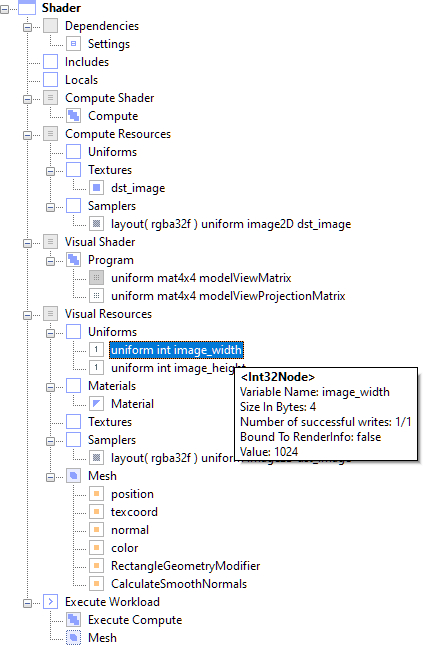This screenshot has width=423, height=645.
Task: Select the uniform int image_height item
Action: (178, 368)
